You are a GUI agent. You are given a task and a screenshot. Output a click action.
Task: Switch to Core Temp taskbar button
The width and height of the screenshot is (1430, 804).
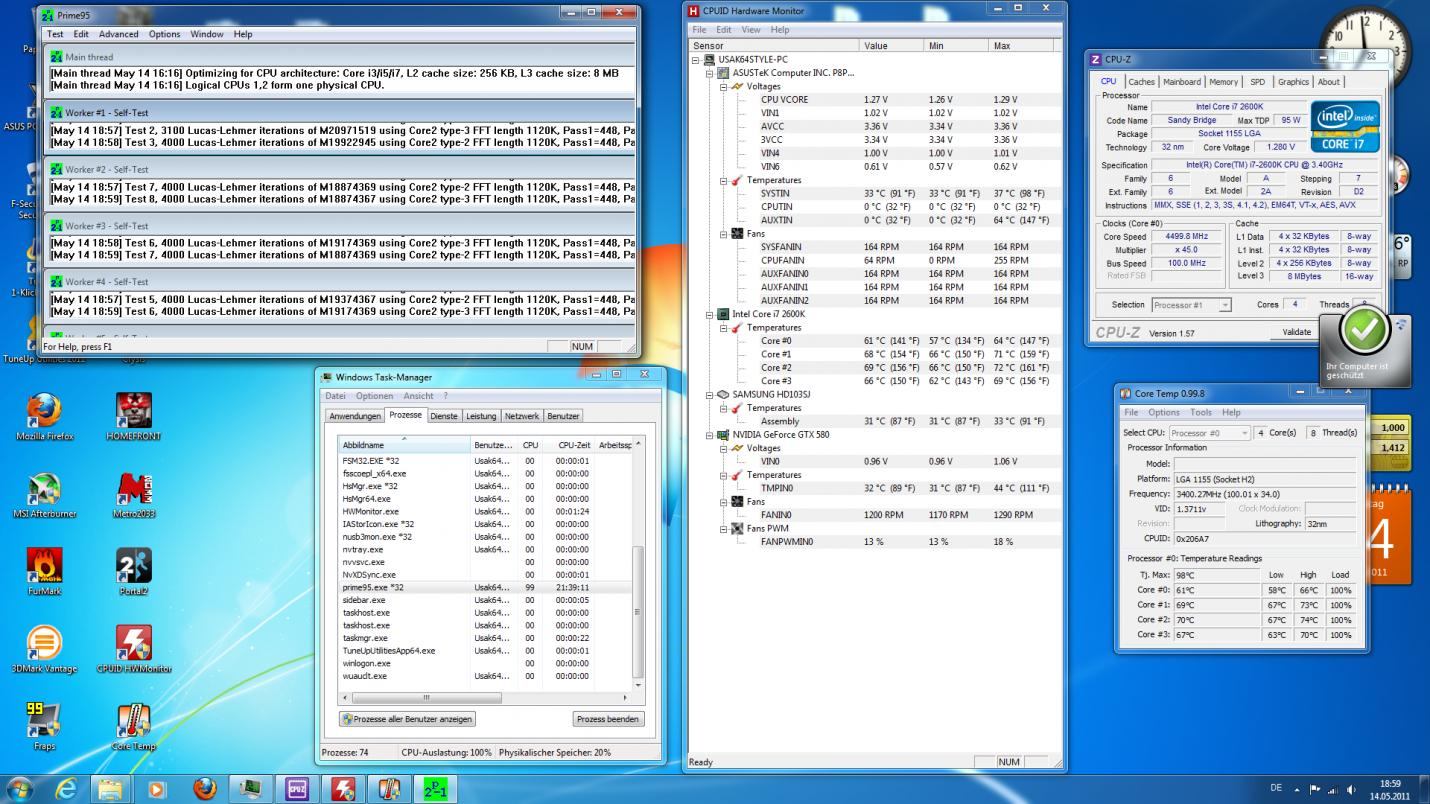pos(389,789)
